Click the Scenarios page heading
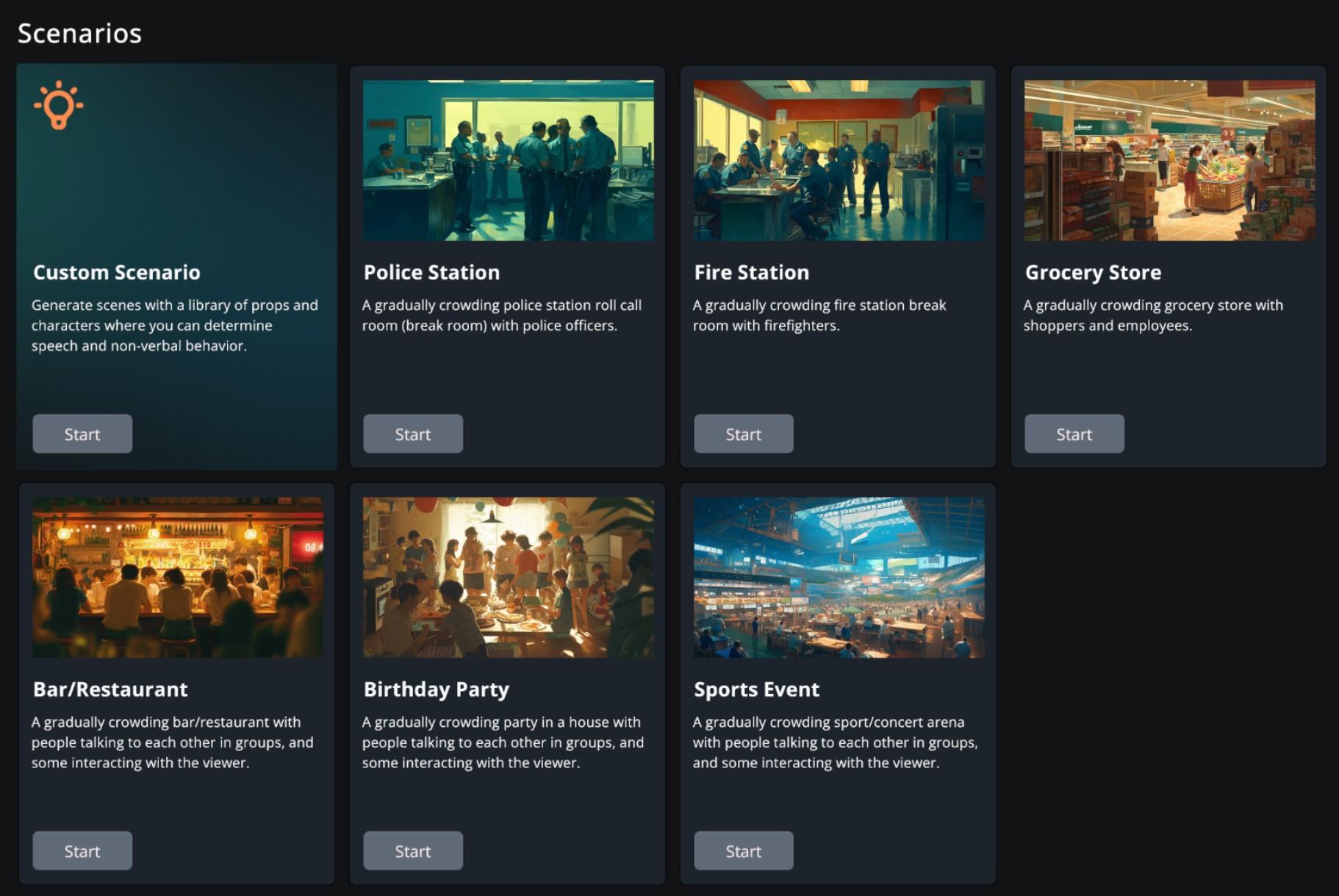Image resolution: width=1339 pixels, height=896 pixels. (79, 33)
